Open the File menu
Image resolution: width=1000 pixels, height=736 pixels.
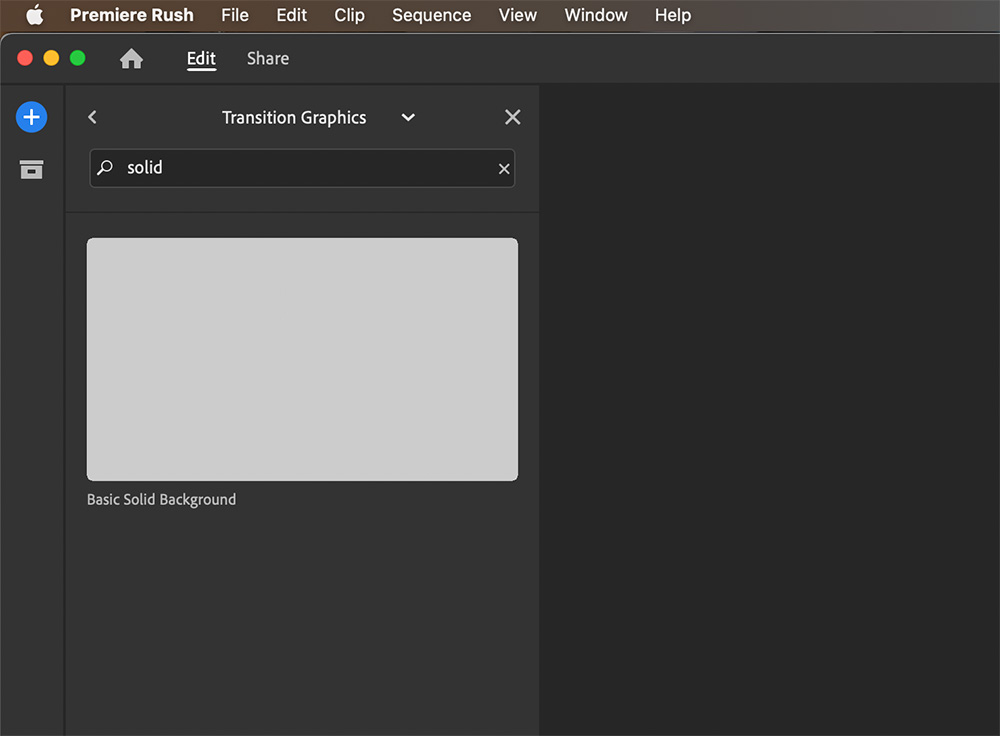pos(235,15)
